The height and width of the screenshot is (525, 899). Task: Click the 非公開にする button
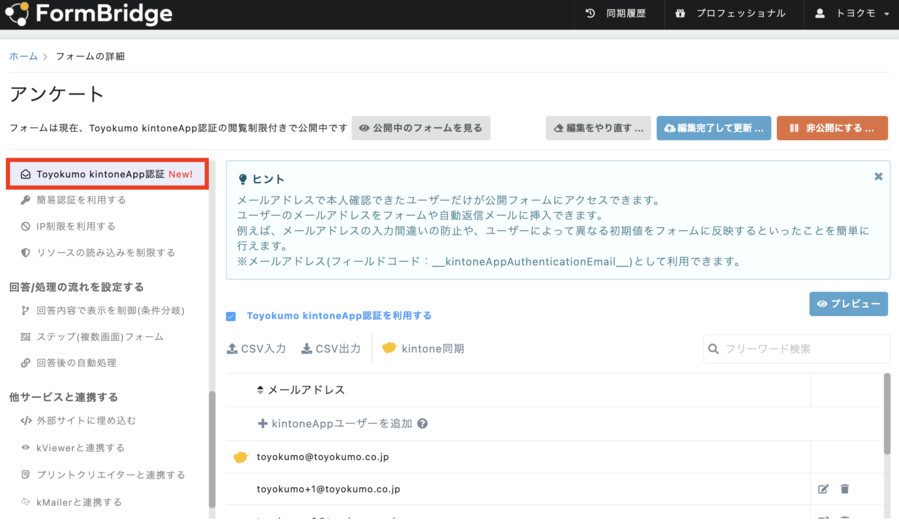832,128
